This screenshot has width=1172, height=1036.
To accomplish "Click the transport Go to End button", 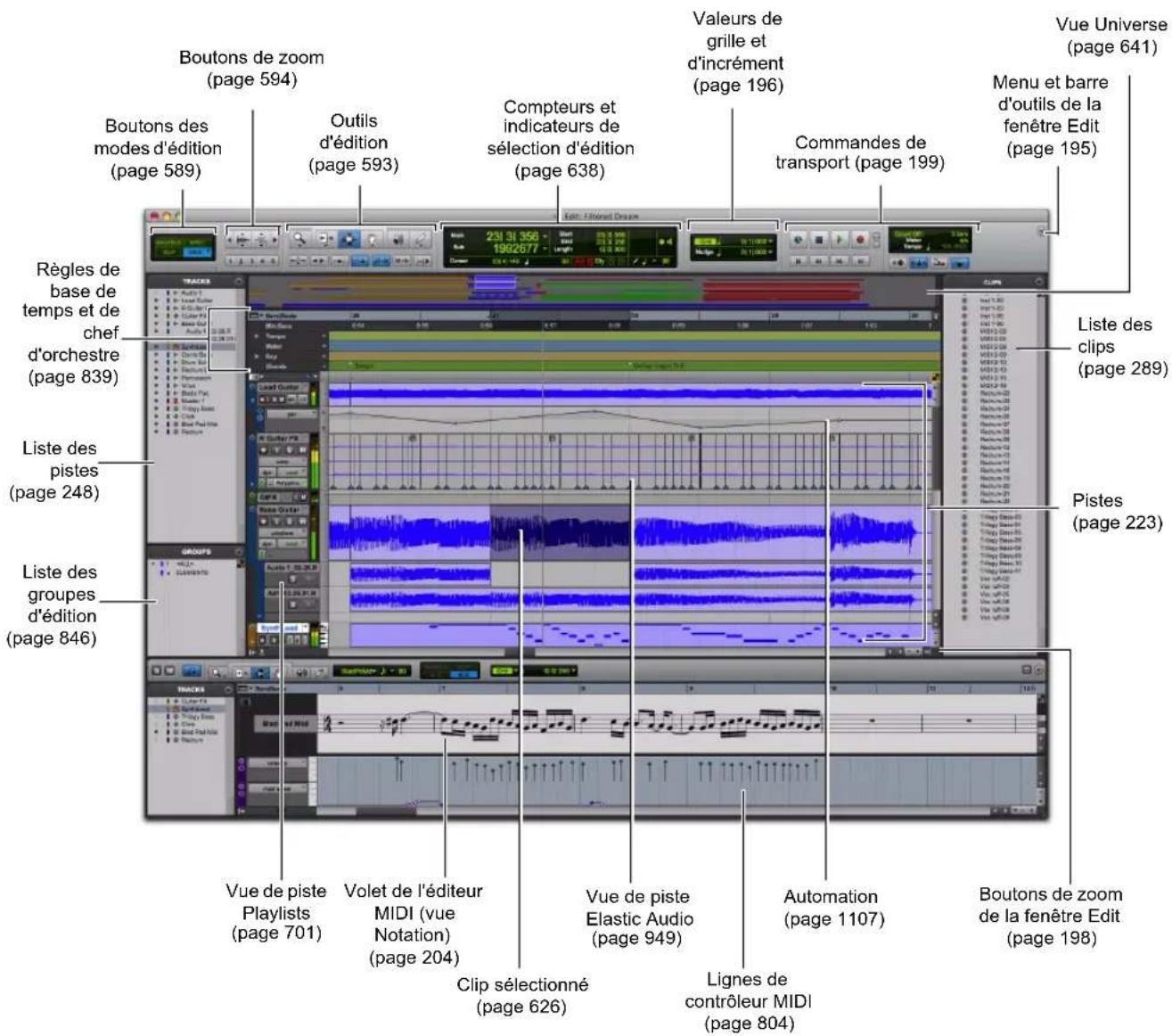I will [x=859, y=261].
